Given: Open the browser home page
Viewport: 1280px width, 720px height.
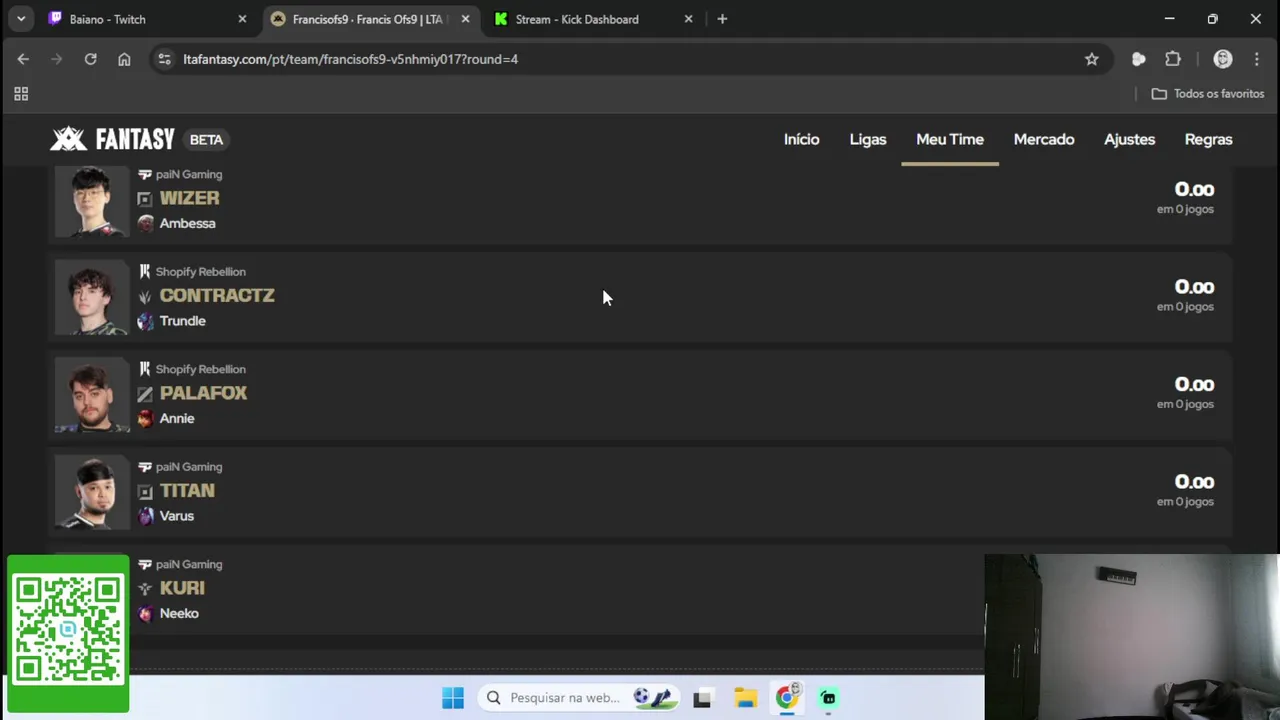Looking at the screenshot, I should click(x=124, y=59).
